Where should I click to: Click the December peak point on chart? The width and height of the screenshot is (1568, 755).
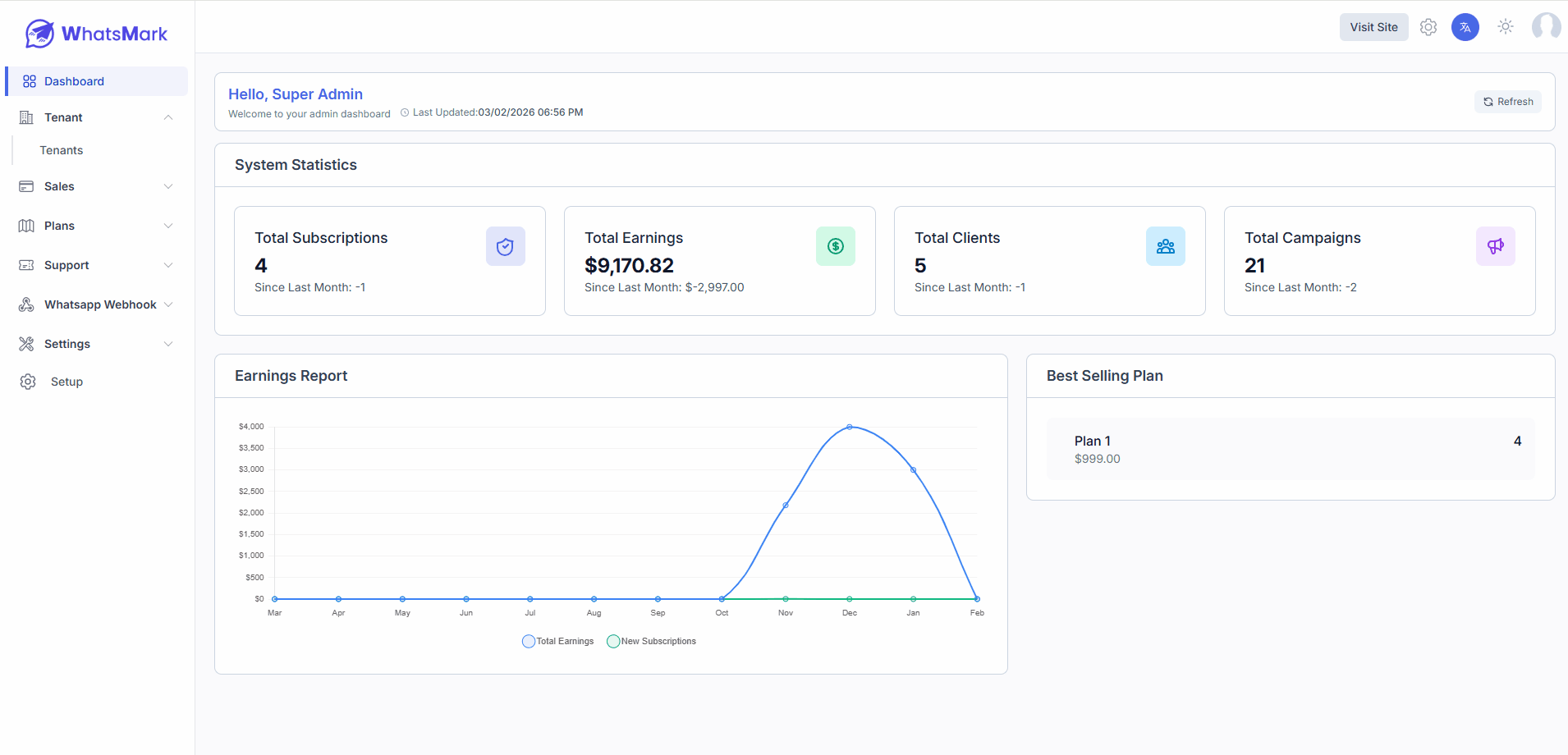point(850,427)
